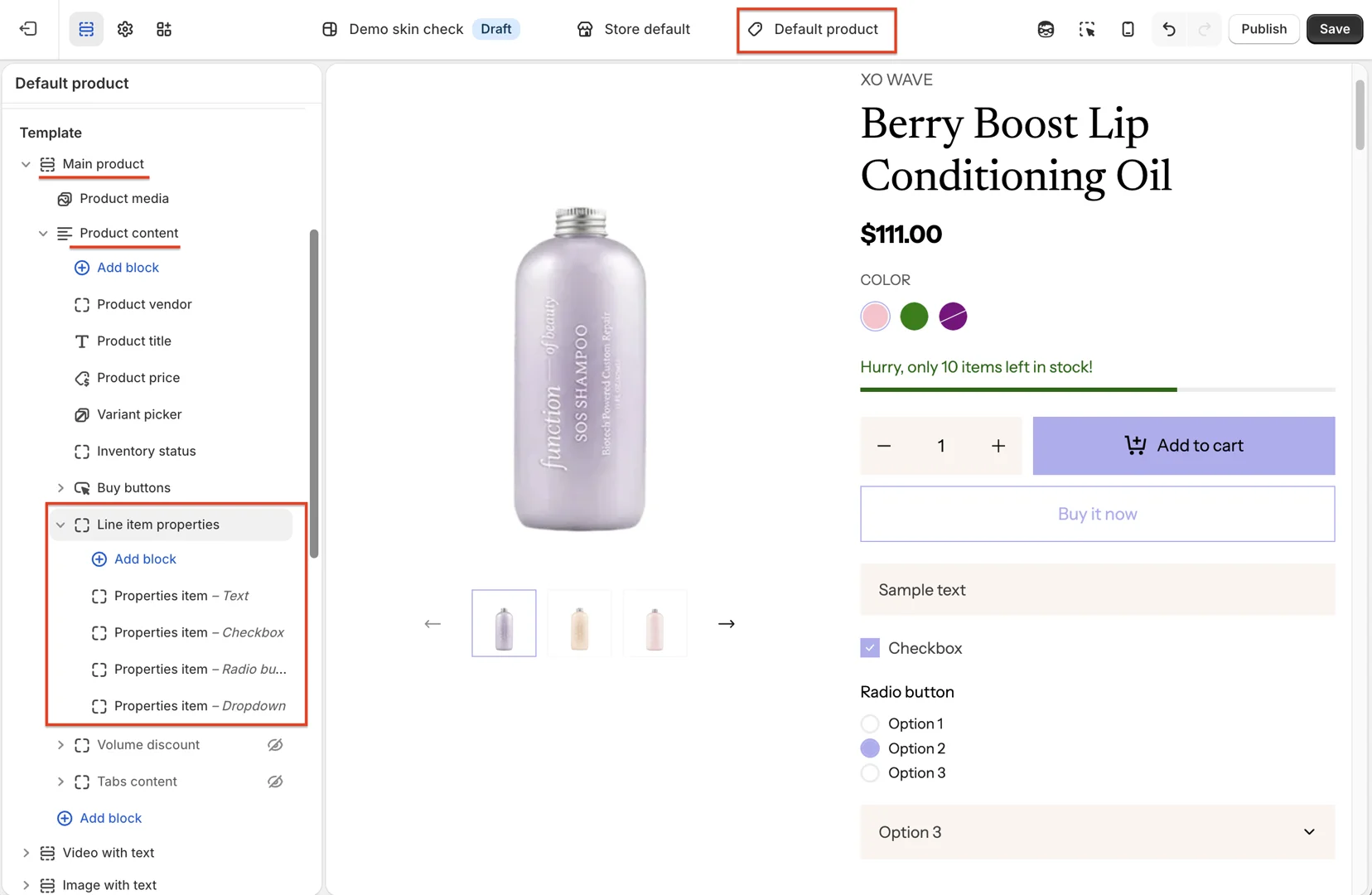Viewport: 1372px width, 895px height.
Task: Open the Store default selector
Action: [634, 30]
